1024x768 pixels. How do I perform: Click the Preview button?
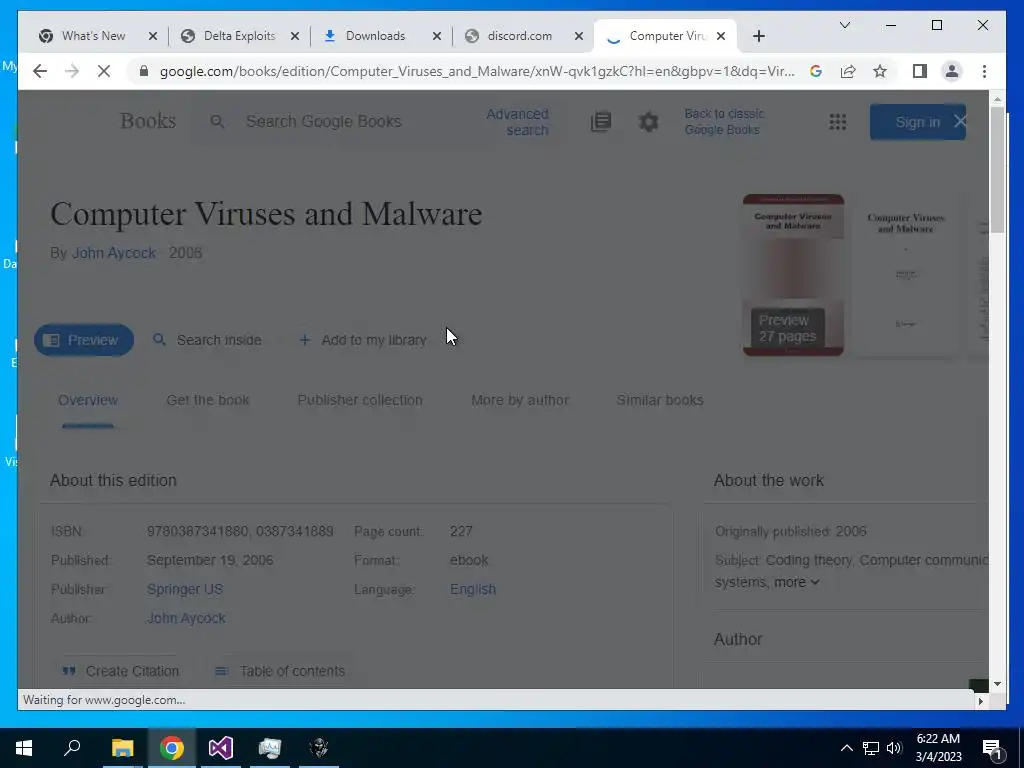[84, 340]
